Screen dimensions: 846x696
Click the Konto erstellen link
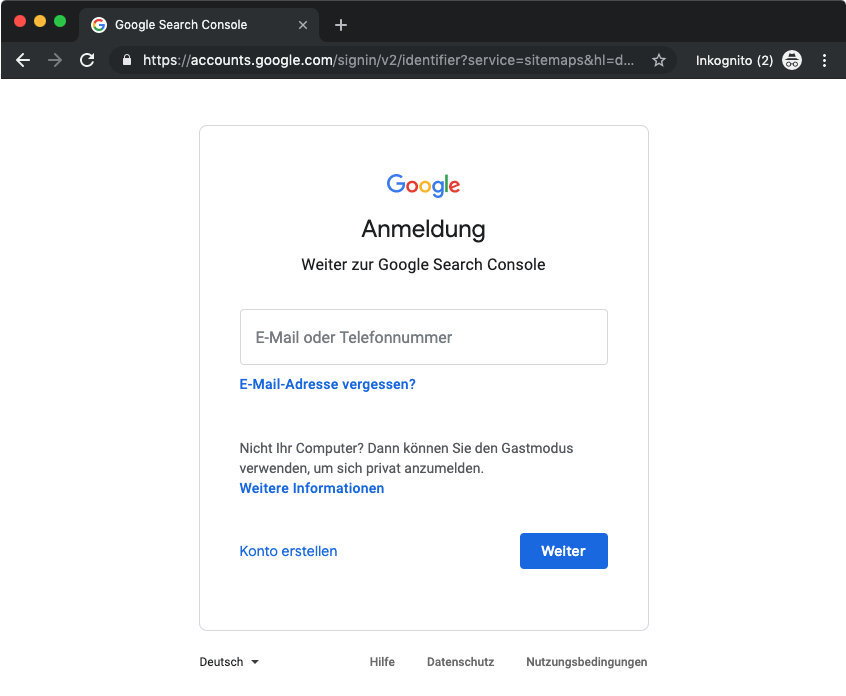[288, 551]
